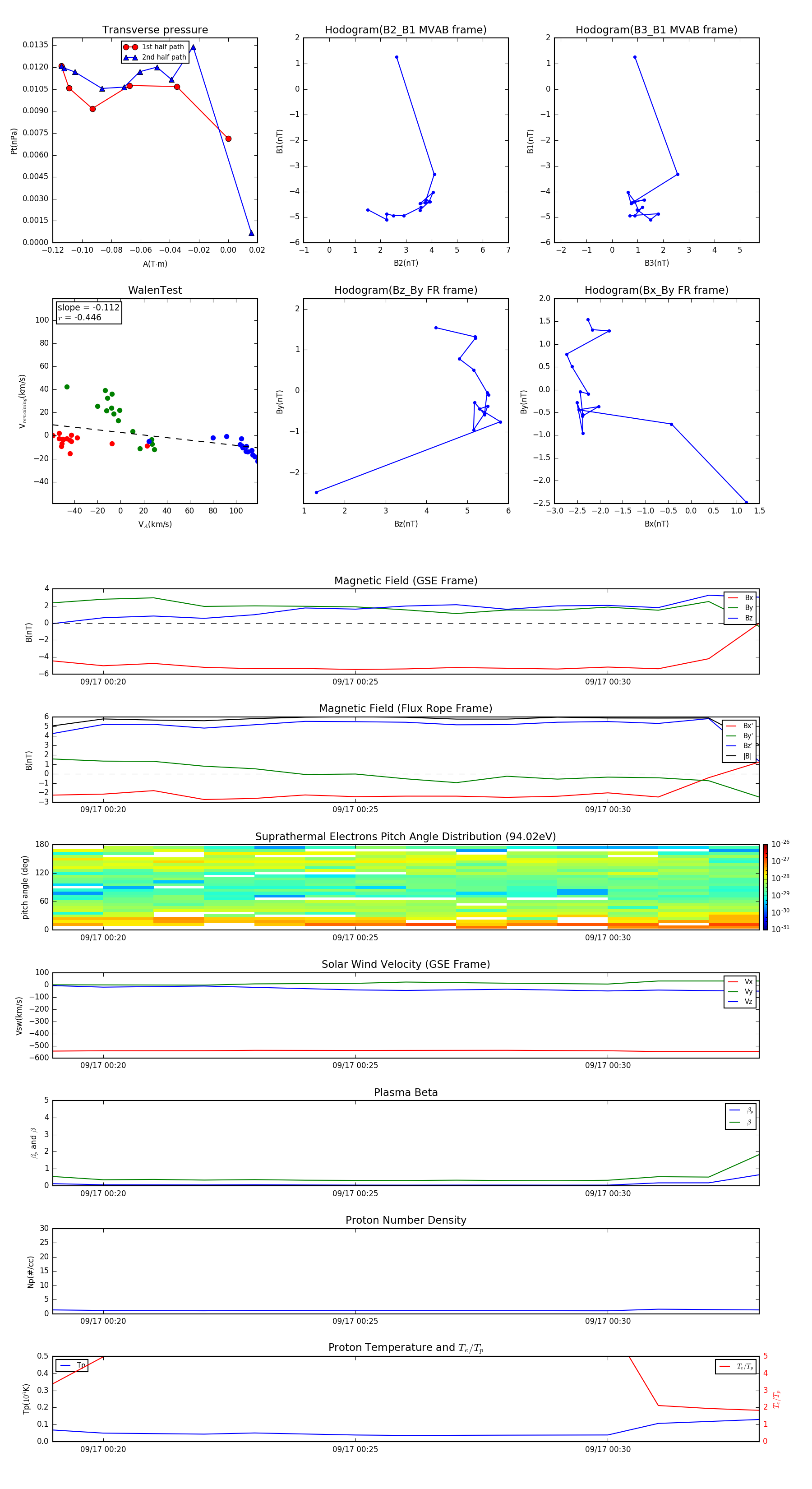Click the highest blue triangle in Transverse pressure
812x1489 pixels.
(193, 47)
